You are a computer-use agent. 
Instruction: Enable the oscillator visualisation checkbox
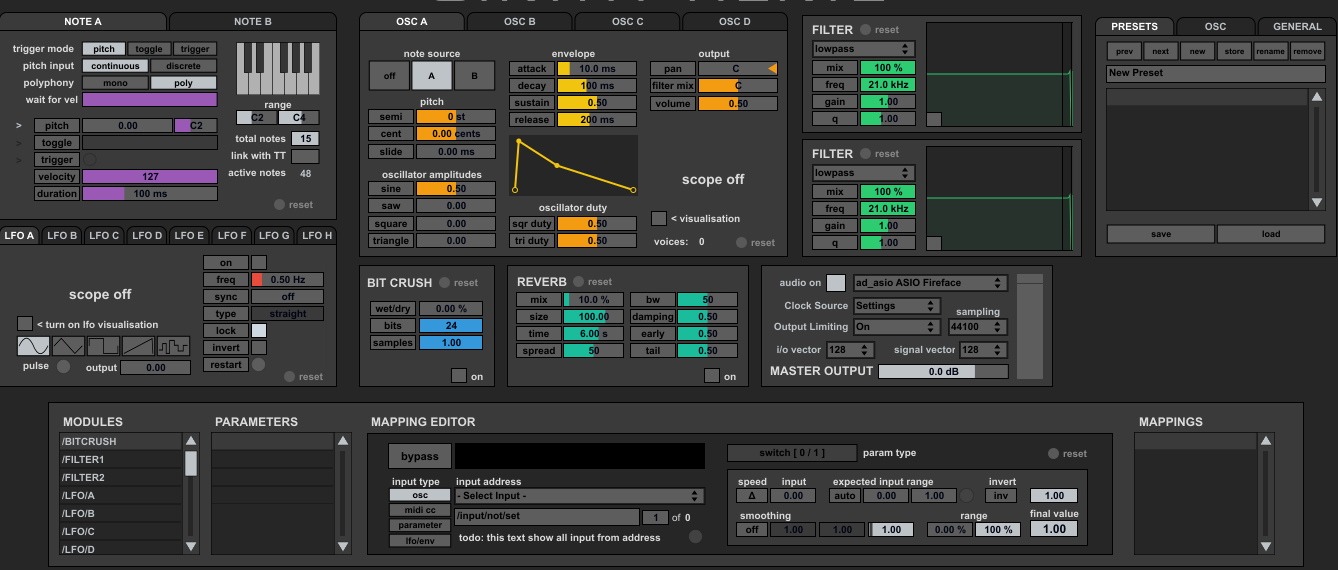[659, 218]
